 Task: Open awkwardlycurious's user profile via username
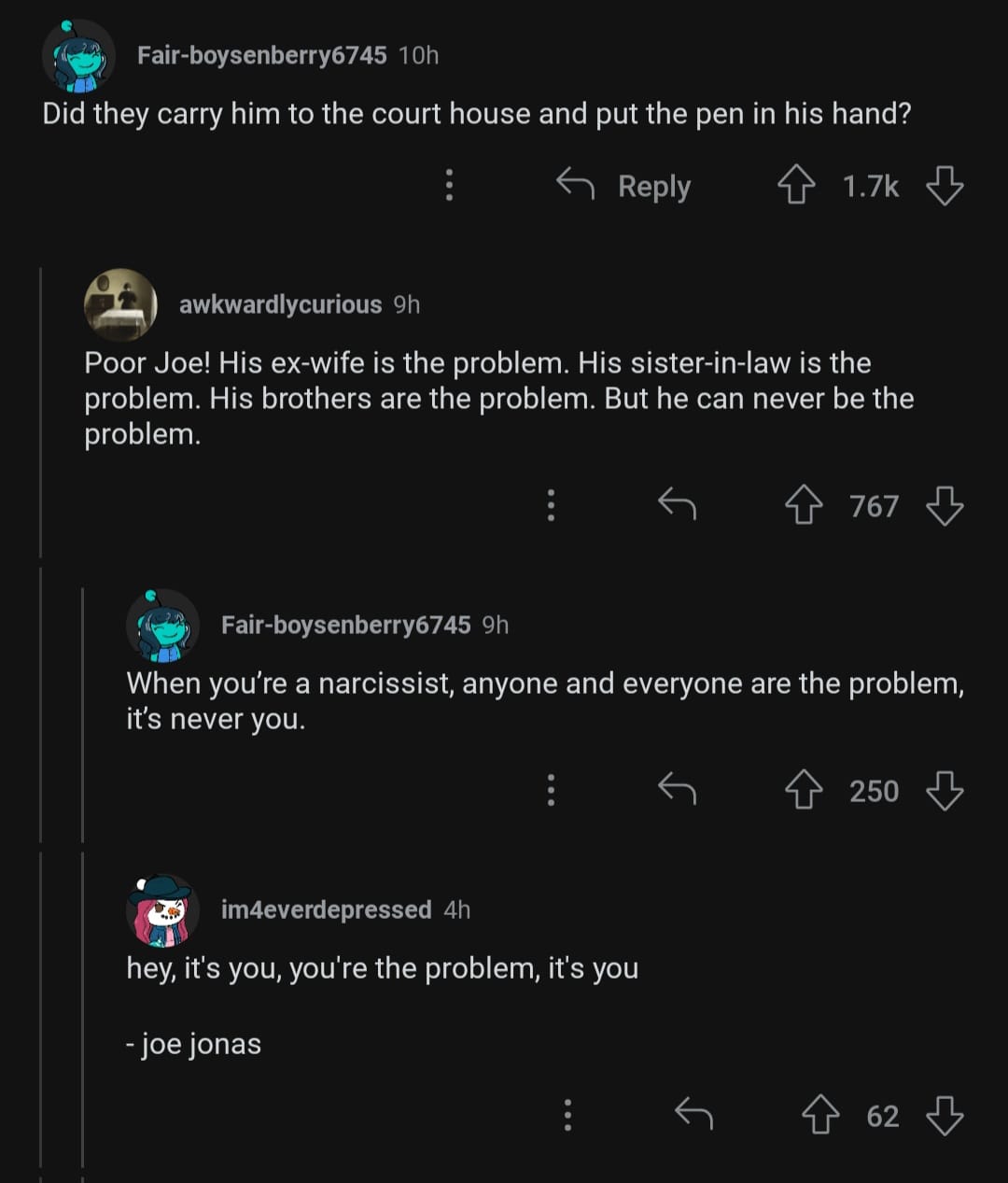[x=280, y=304]
